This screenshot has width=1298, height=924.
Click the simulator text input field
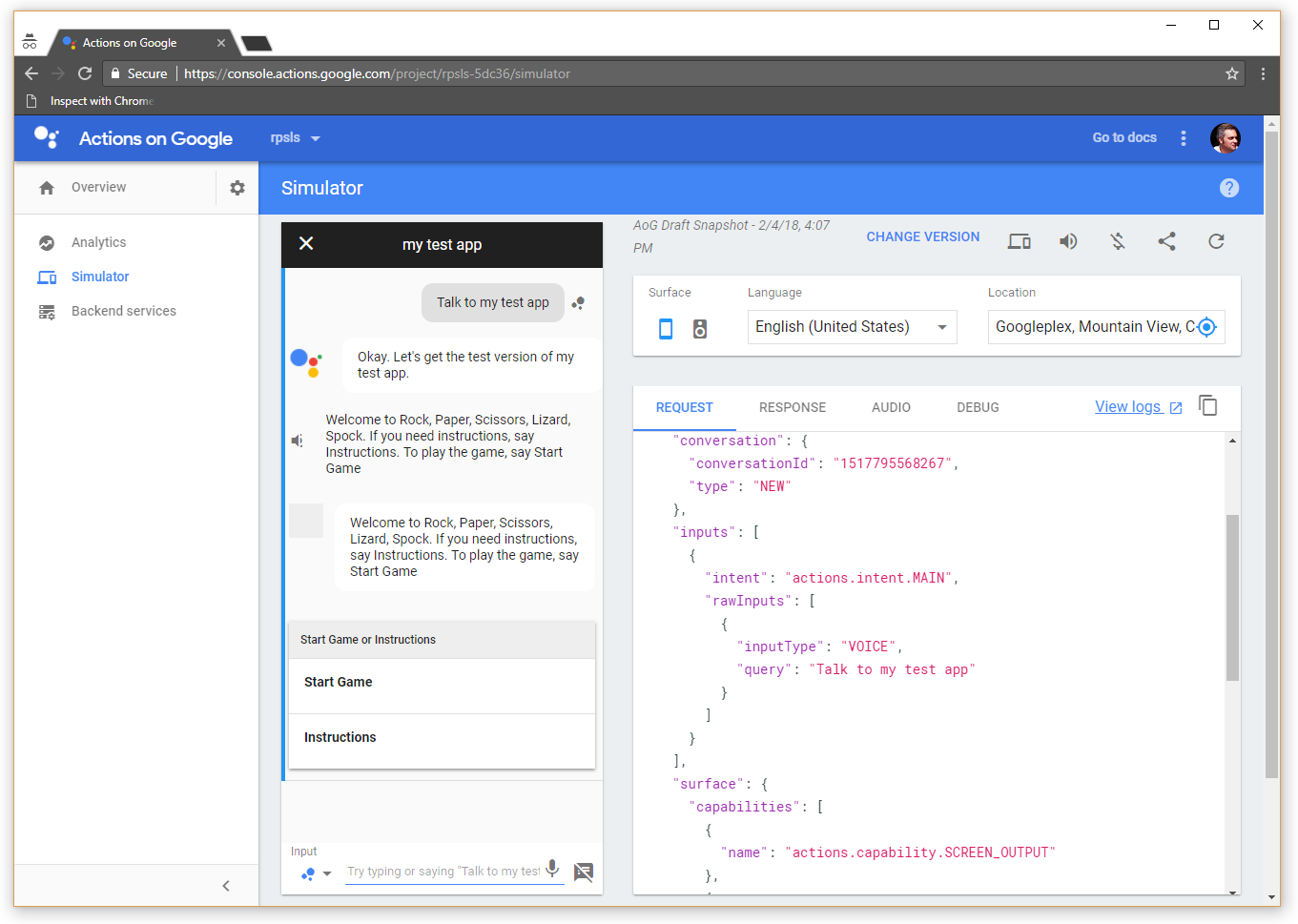tap(443, 871)
